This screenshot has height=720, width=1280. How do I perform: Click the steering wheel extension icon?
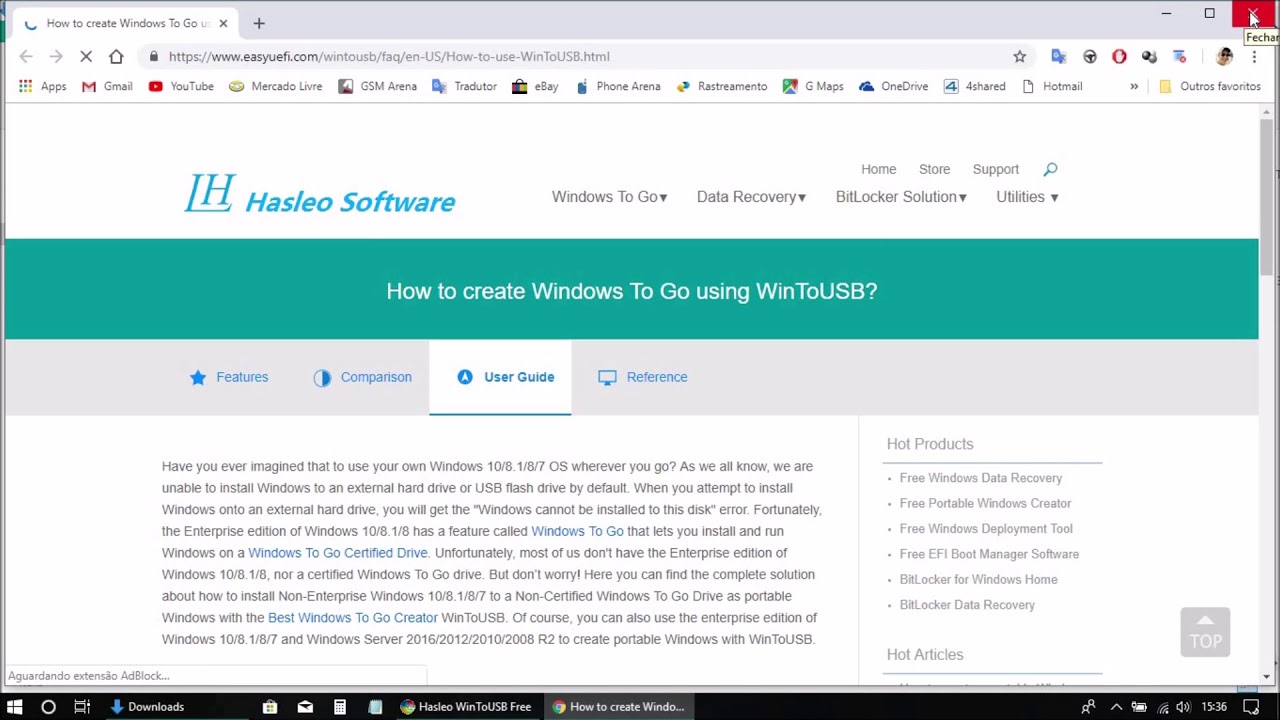pyautogui.click(x=1090, y=57)
